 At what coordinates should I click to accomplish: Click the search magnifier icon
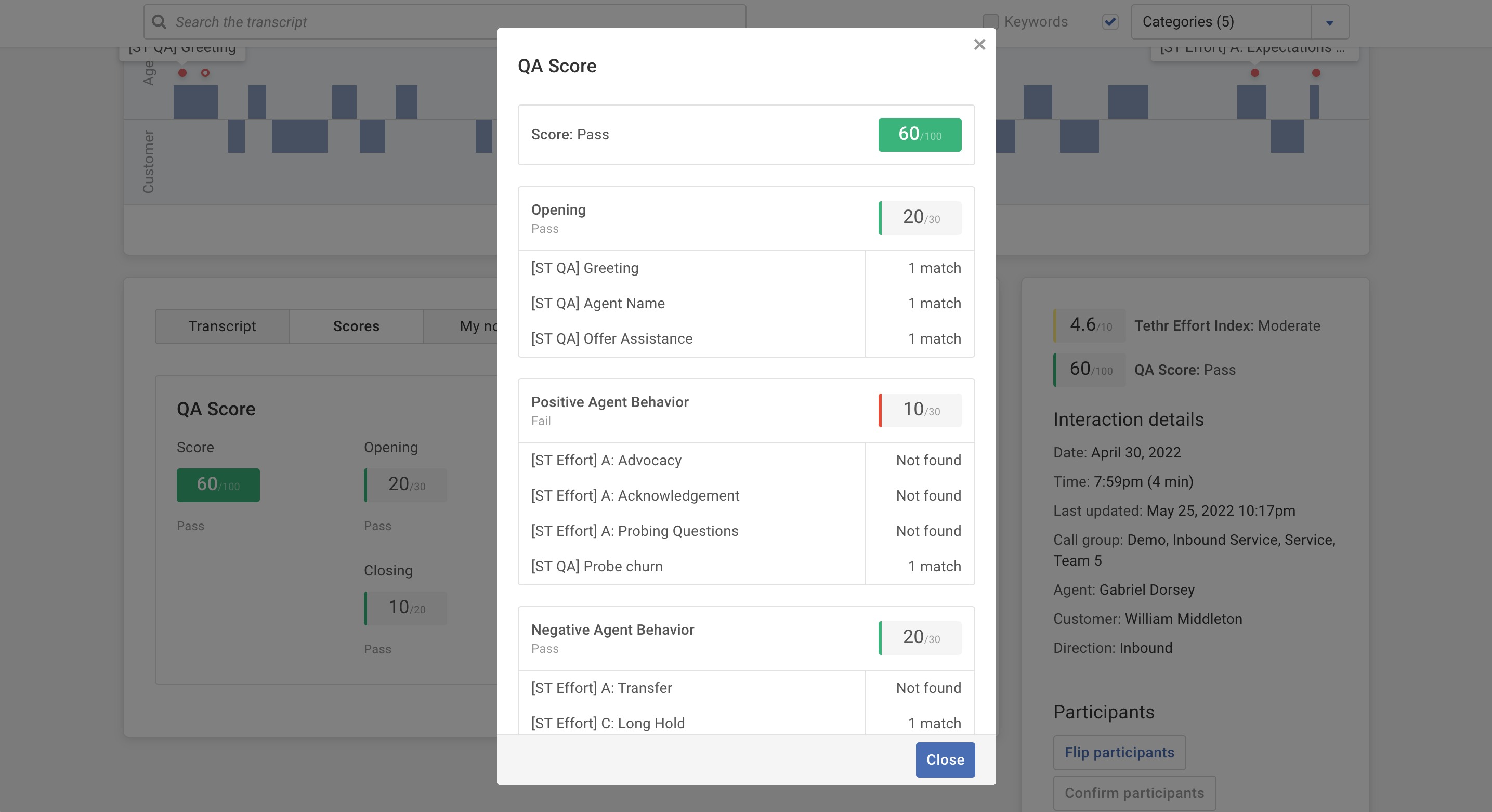coord(159,22)
